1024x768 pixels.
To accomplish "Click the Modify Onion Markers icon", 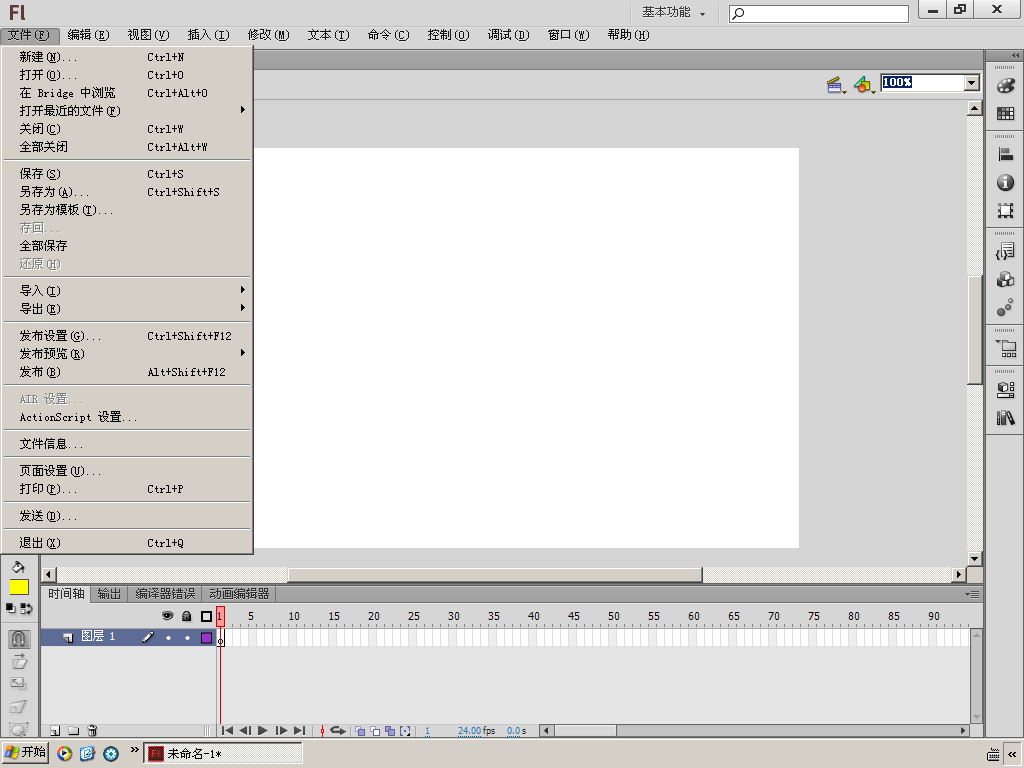I will click(x=405, y=731).
